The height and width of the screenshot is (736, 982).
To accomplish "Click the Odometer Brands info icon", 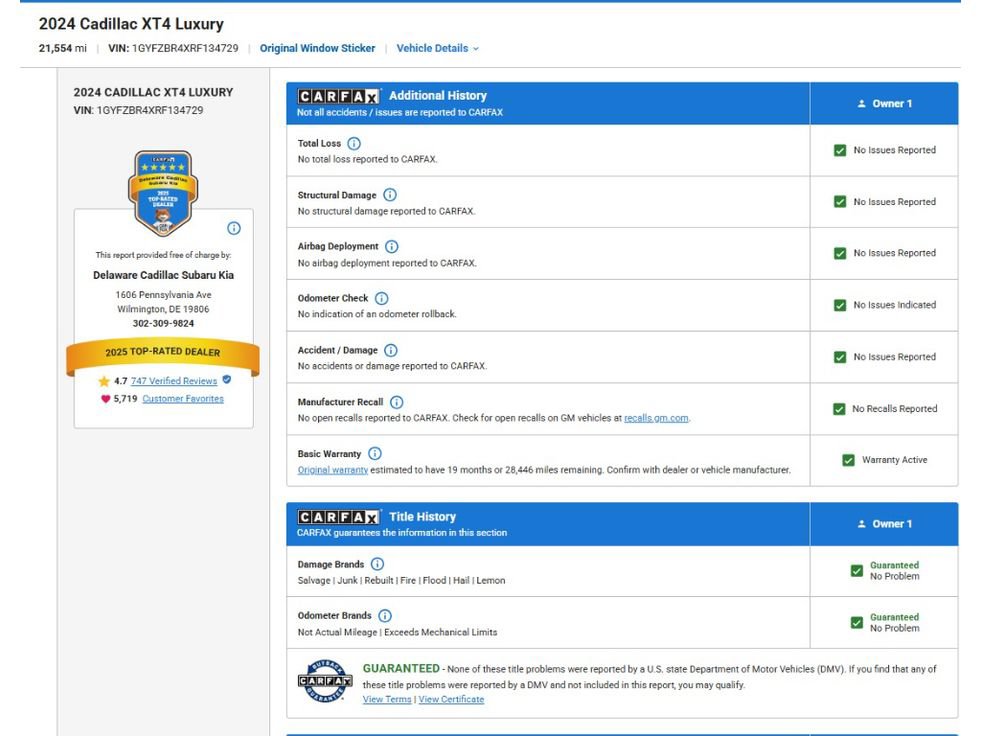I will click(x=385, y=616).
